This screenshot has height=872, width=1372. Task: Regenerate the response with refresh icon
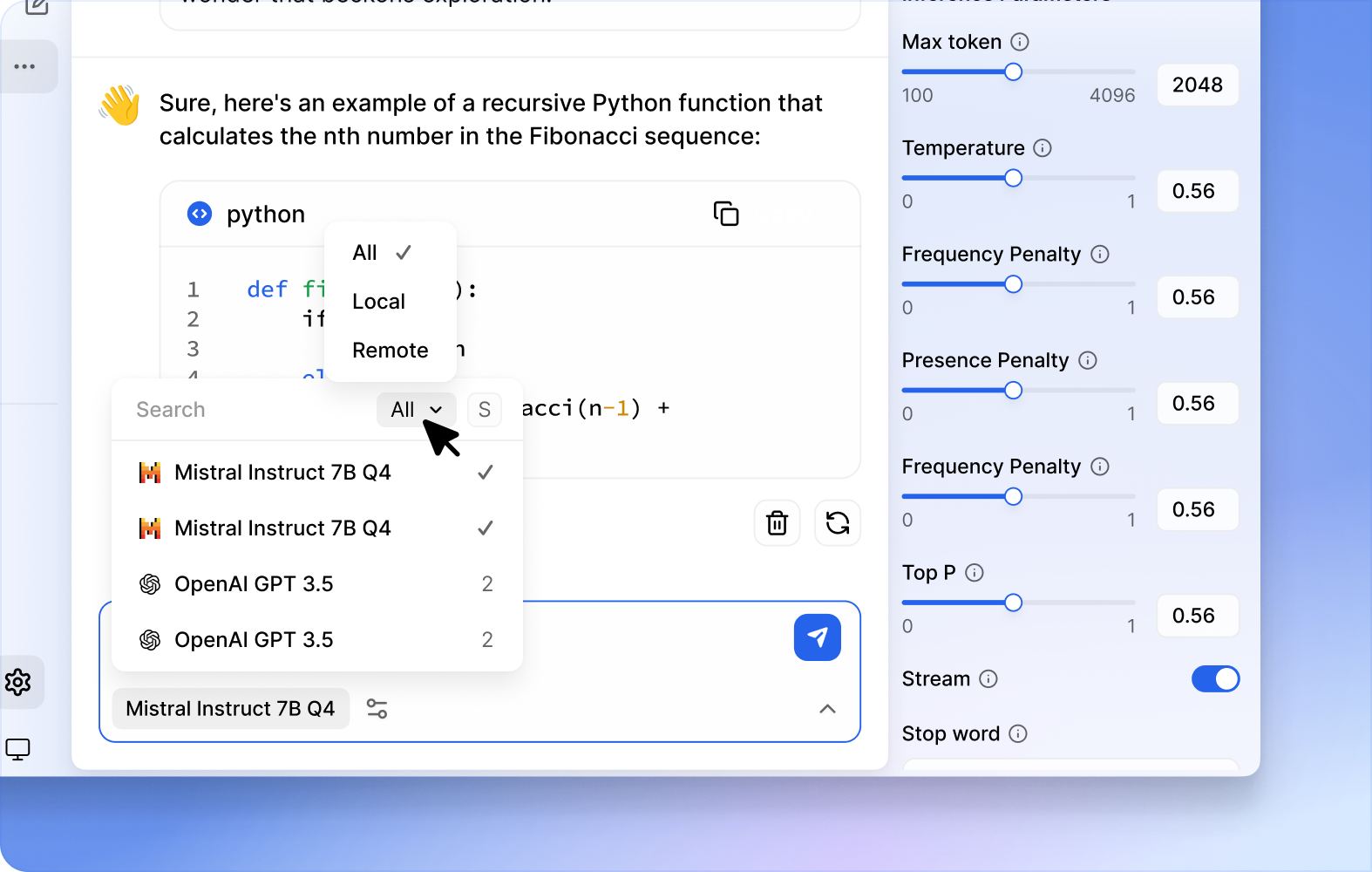[x=837, y=523]
